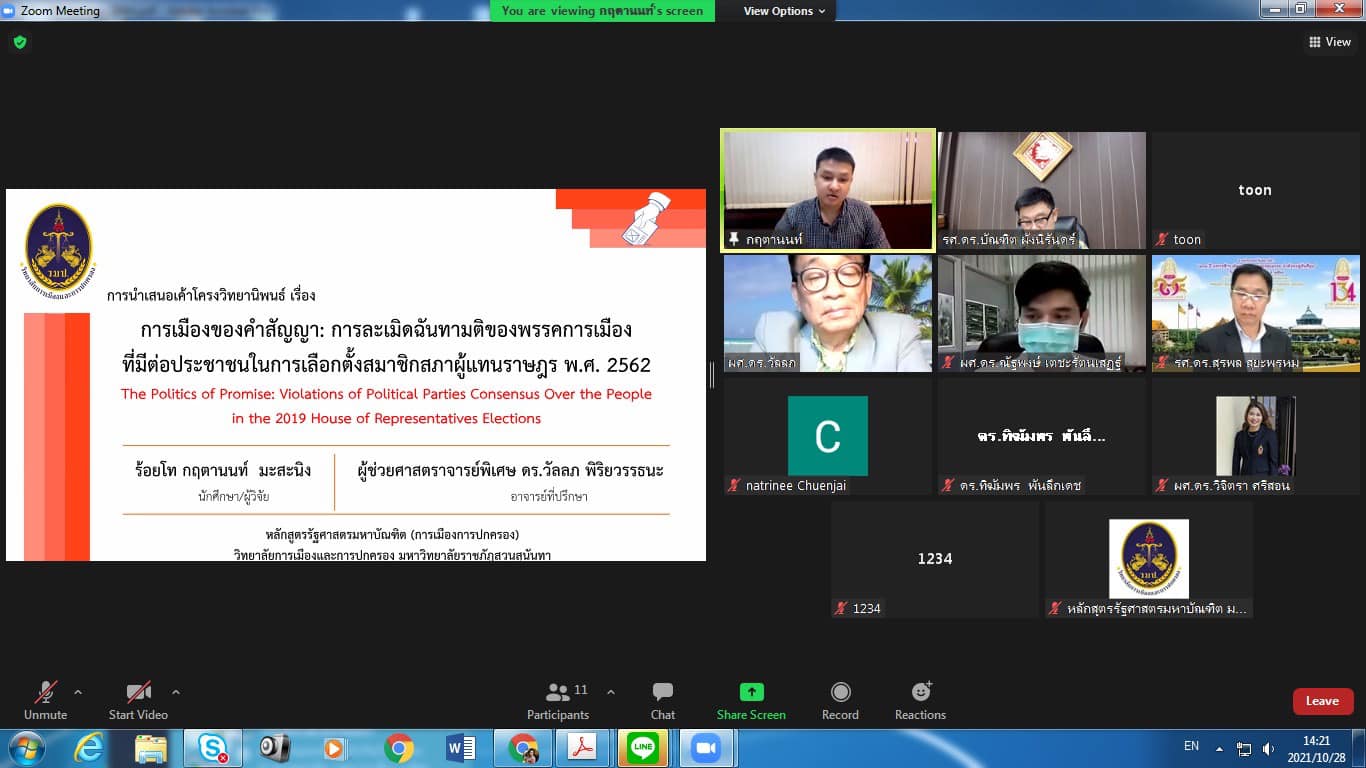Screen dimensions: 1366x768
Task: Click the natrinee Chuenjai participant tile
Action: (827, 436)
